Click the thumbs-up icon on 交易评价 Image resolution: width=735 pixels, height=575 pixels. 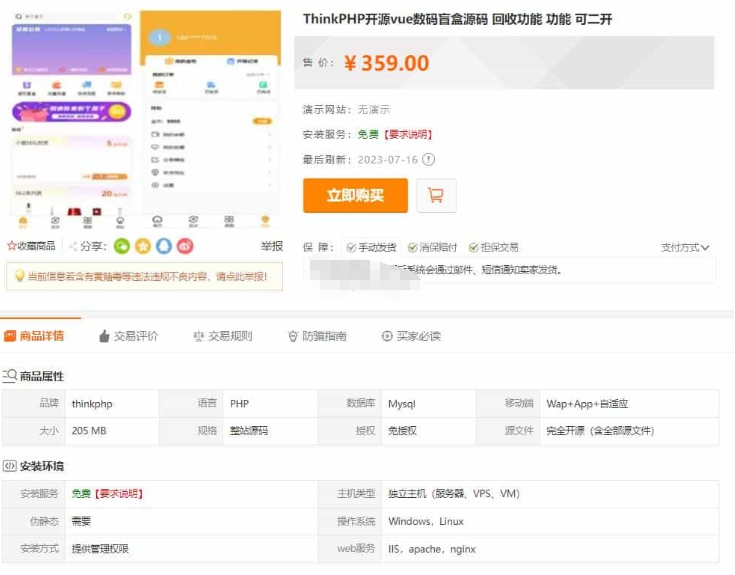pos(104,336)
